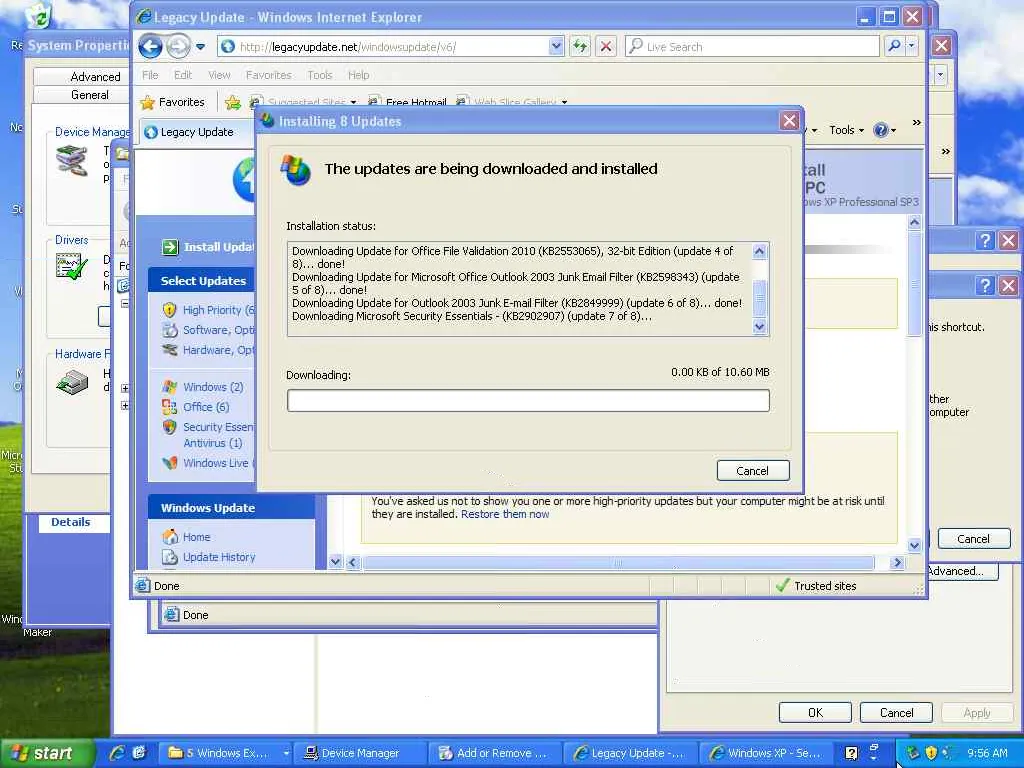Click the Hardware, Optional icon
Image resolution: width=1024 pixels, height=768 pixels.
click(x=170, y=350)
